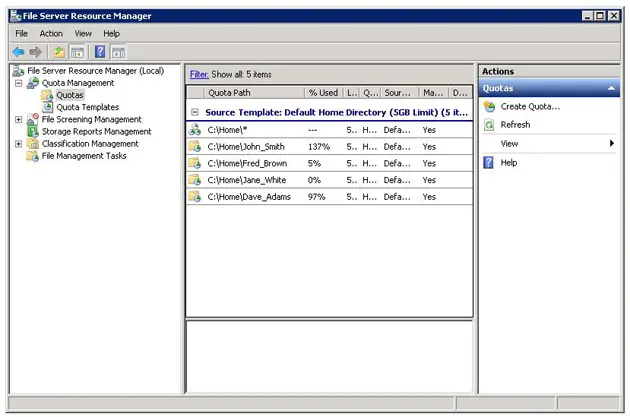
Task: Expand the File Screening Management node
Action: pyautogui.click(x=19, y=119)
